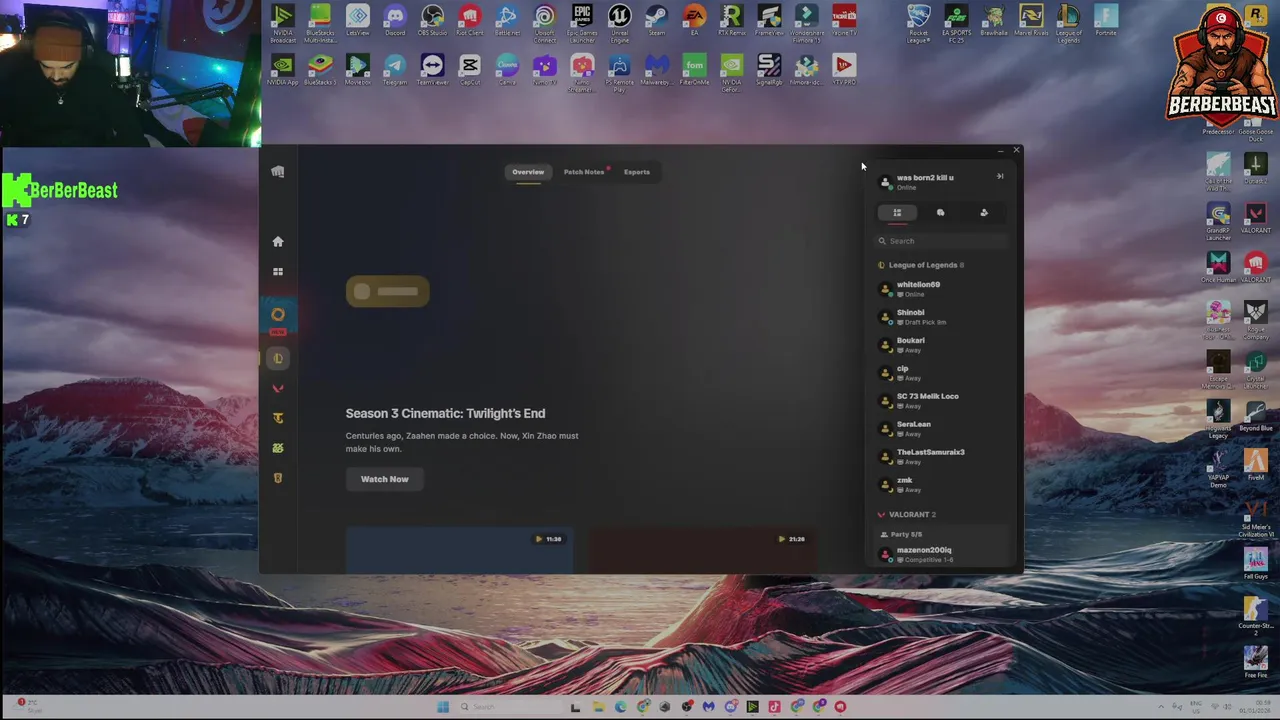1280x720 pixels.
Task: Collapse the friends panel arrow
Action: point(1000,177)
